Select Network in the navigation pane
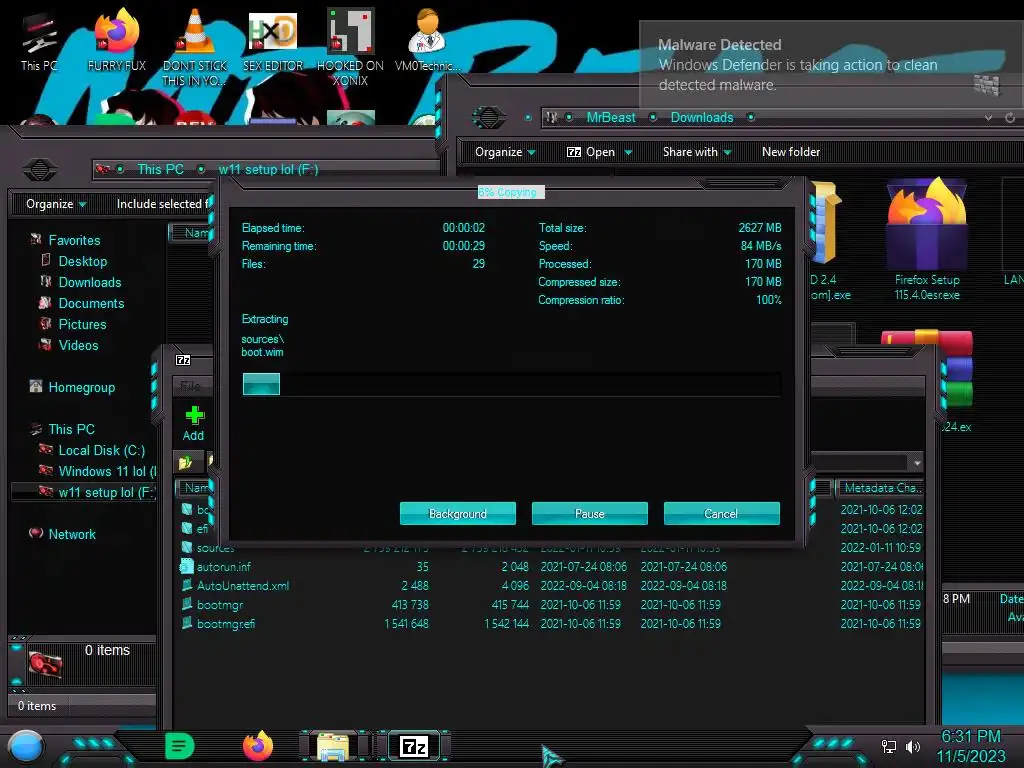The height and width of the screenshot is (768, 1024). [71, 534]
